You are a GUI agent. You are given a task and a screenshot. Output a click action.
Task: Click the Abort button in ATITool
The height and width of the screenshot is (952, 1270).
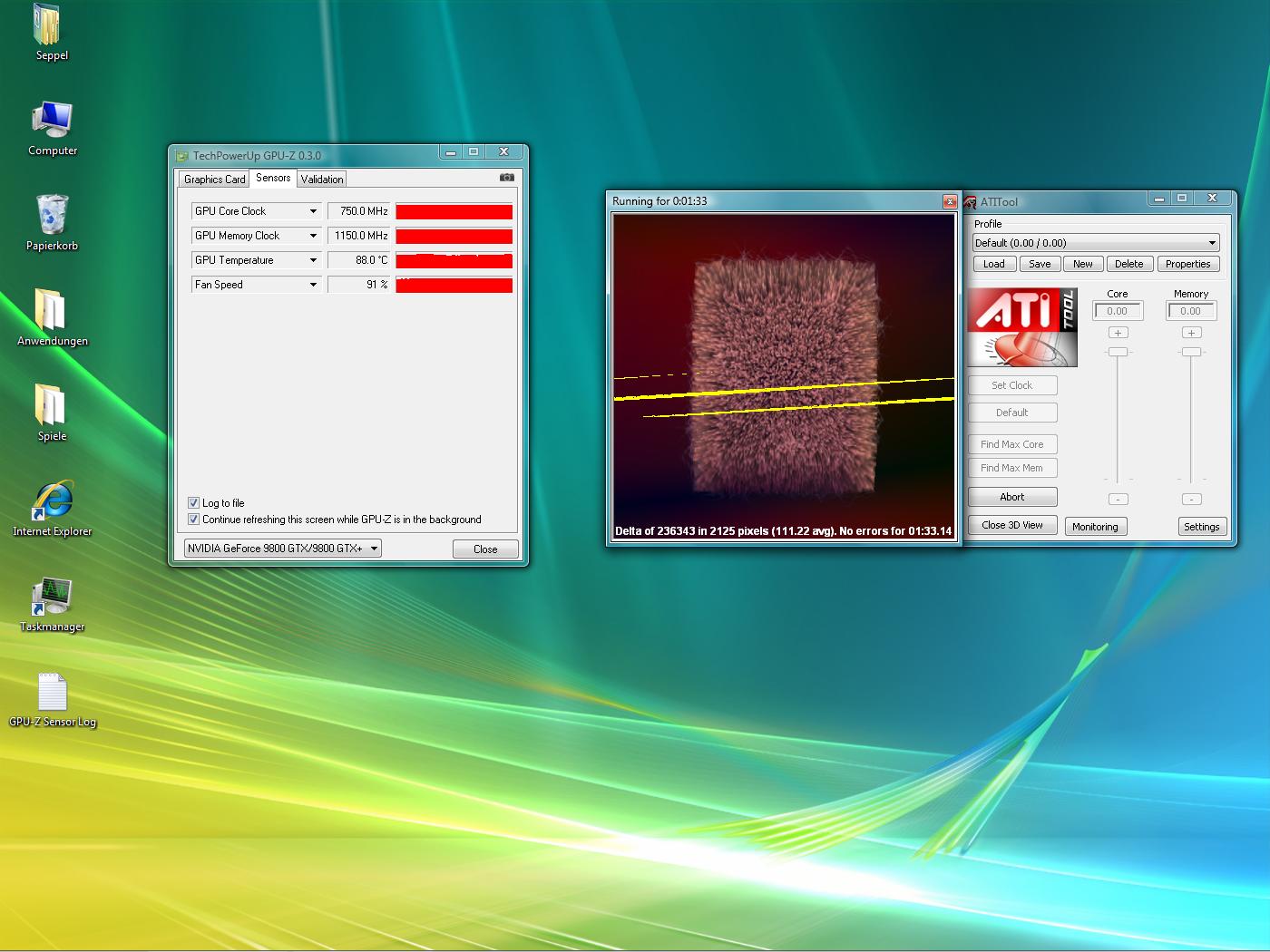pyautogui.click(x=1012, y=497)
